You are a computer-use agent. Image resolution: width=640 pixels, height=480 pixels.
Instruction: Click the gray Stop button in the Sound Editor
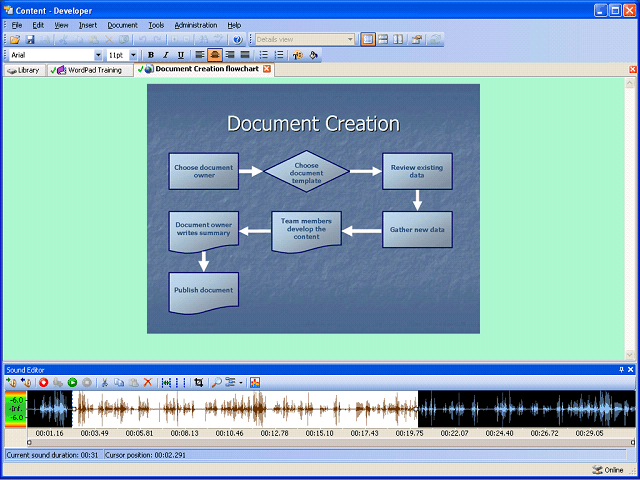click(x=87, y=382)
